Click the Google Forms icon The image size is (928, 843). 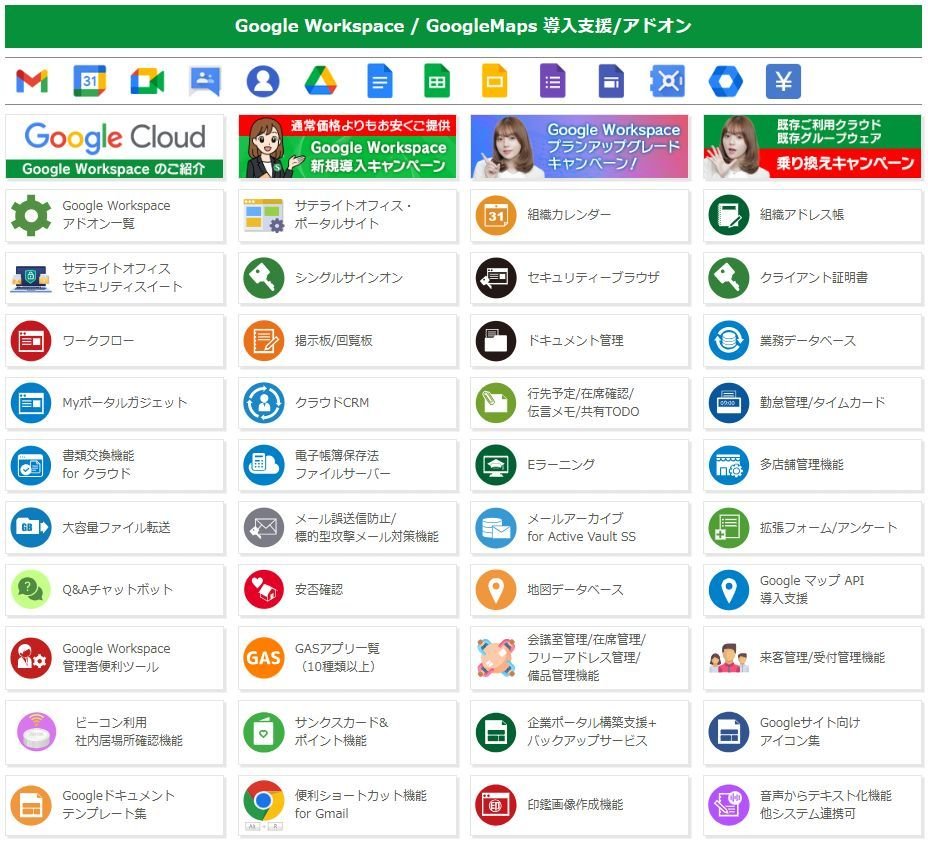(553, 81)
